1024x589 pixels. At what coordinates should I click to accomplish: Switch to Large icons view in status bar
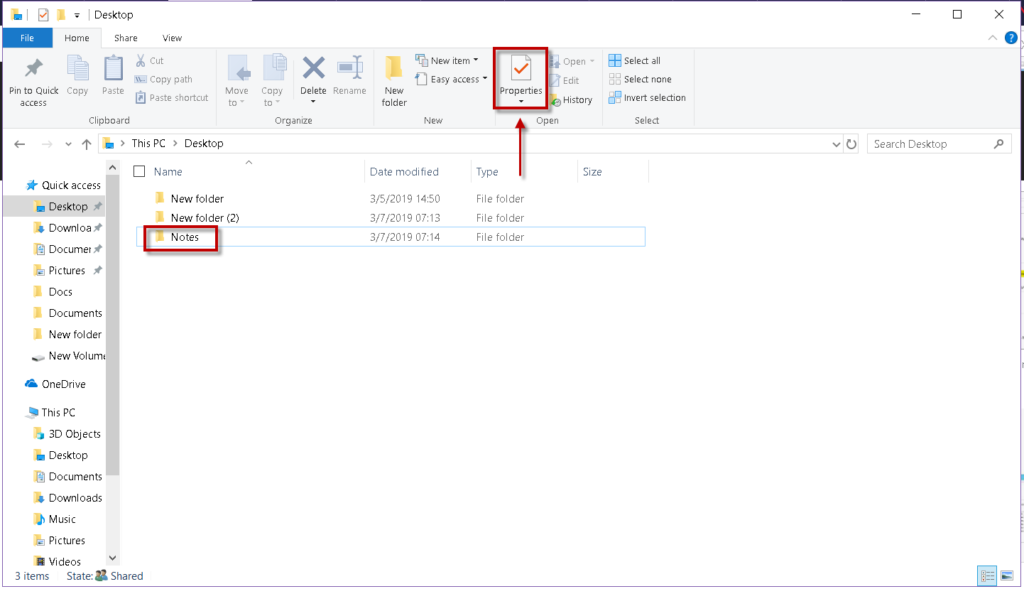pos(1007,576)
